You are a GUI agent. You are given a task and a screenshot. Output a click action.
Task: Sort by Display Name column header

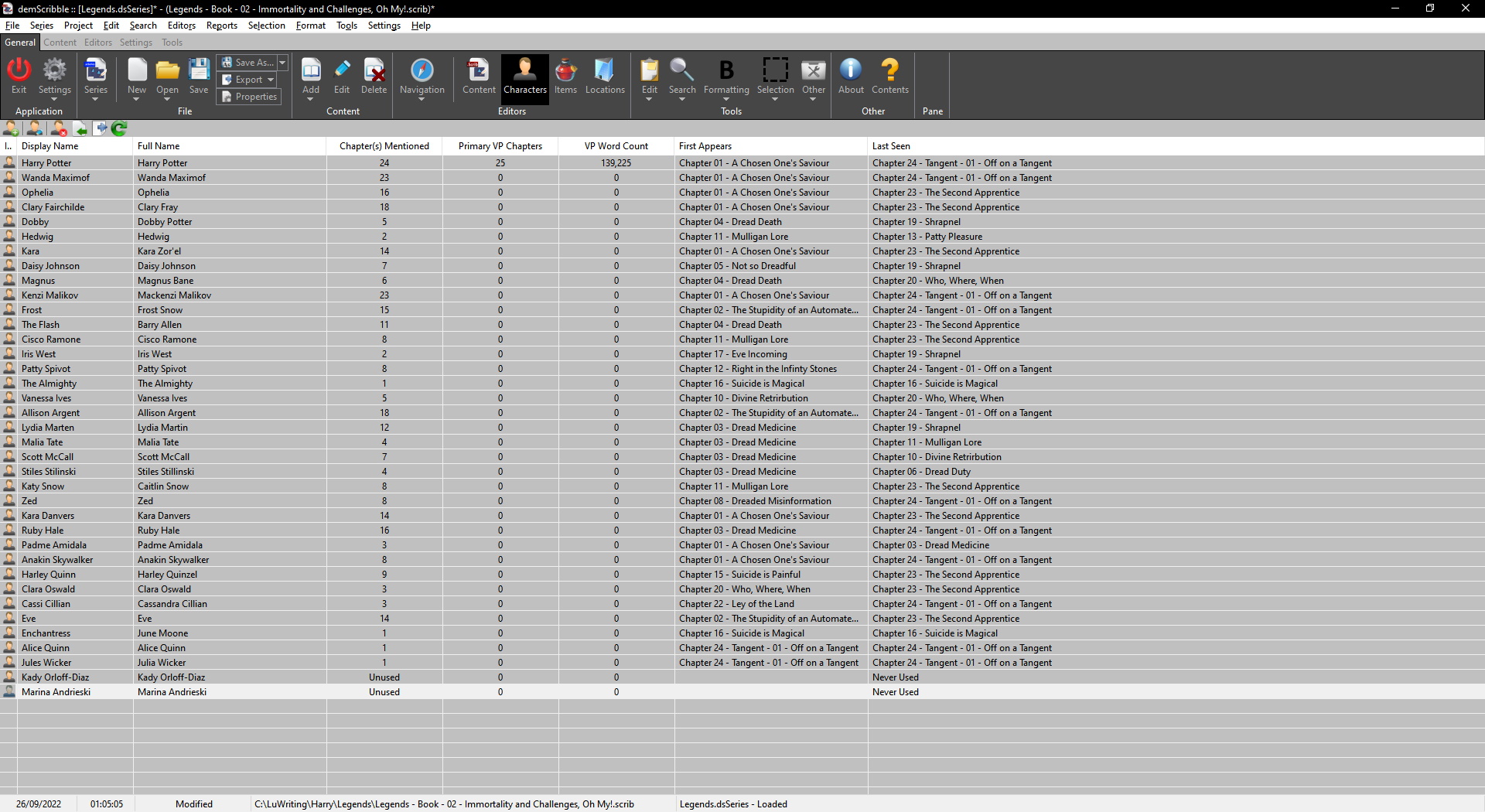pos(75,146)
